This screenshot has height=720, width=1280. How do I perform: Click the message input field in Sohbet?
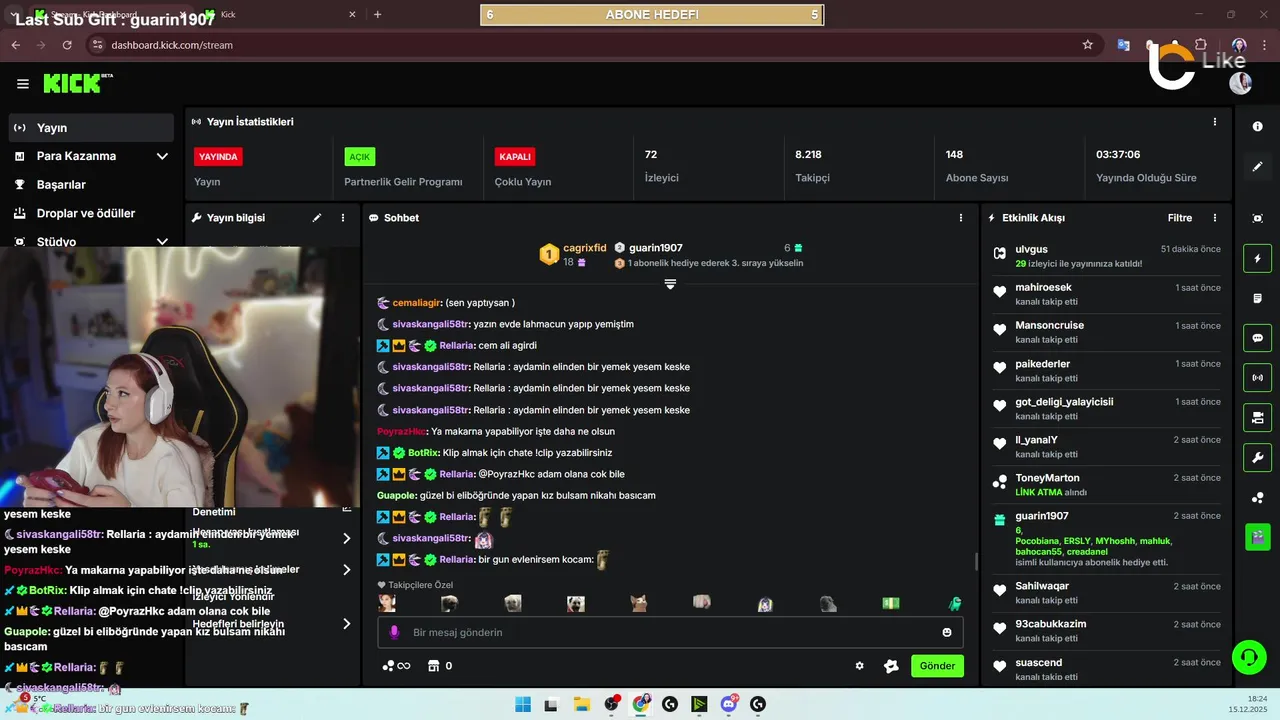[670, 632]
